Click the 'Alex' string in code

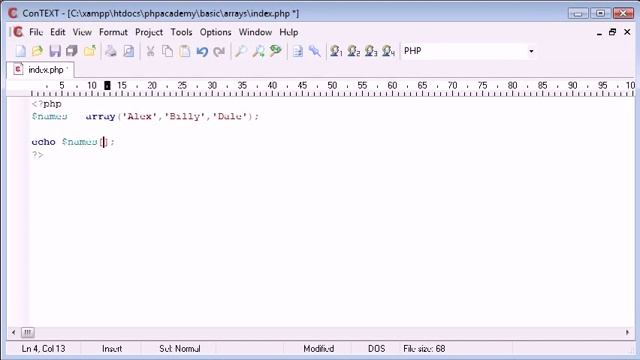[140, 116]
